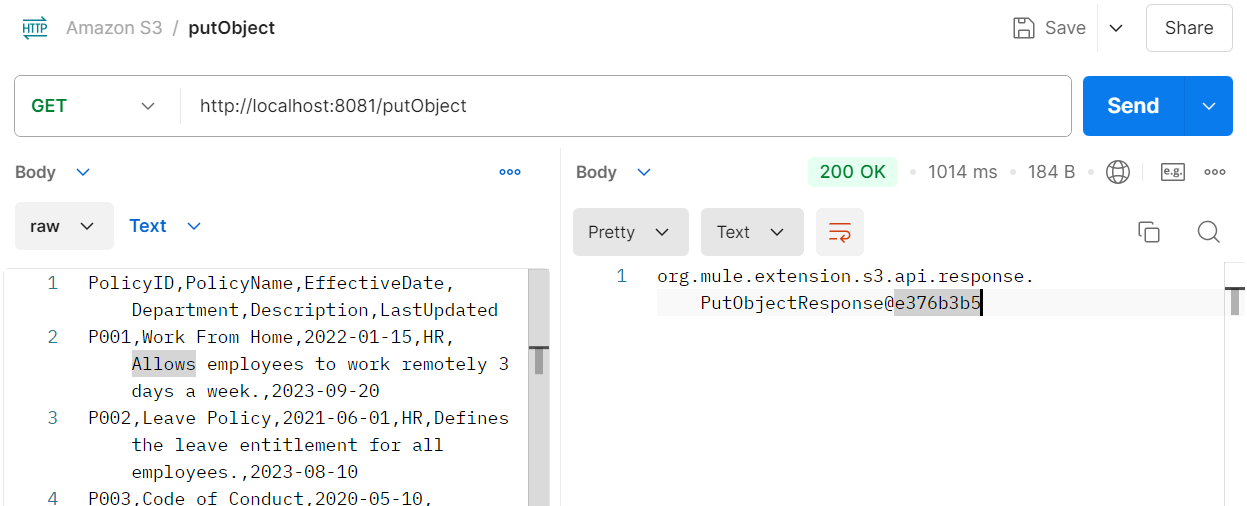This screenshot has height=506, width=1247.
Task: Click the globe network icon in response
Action: click(x=1117, y=172)
